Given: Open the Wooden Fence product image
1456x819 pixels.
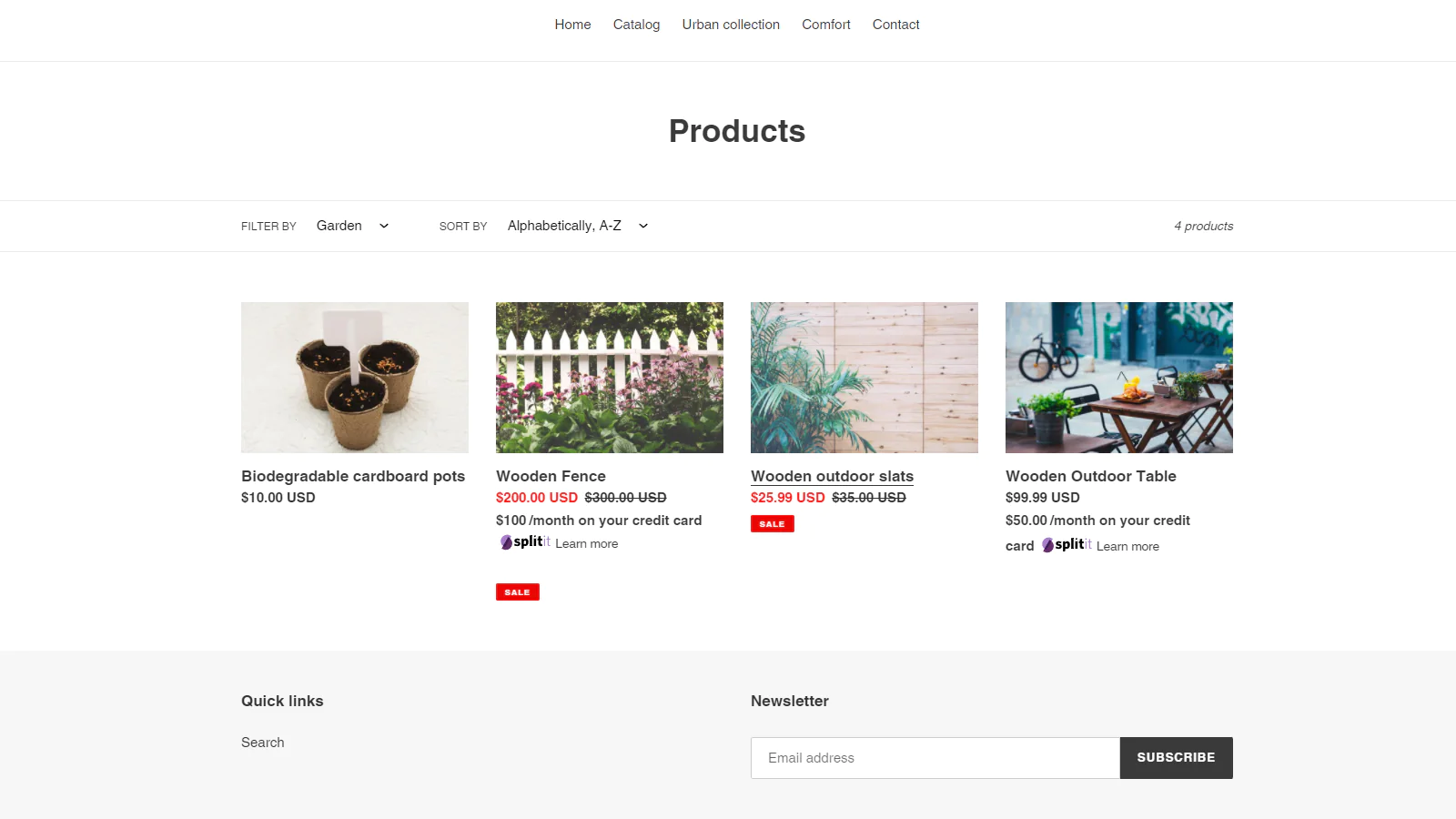Looking at the screenshot, I should pyautogui.click(x=610, y=378).
